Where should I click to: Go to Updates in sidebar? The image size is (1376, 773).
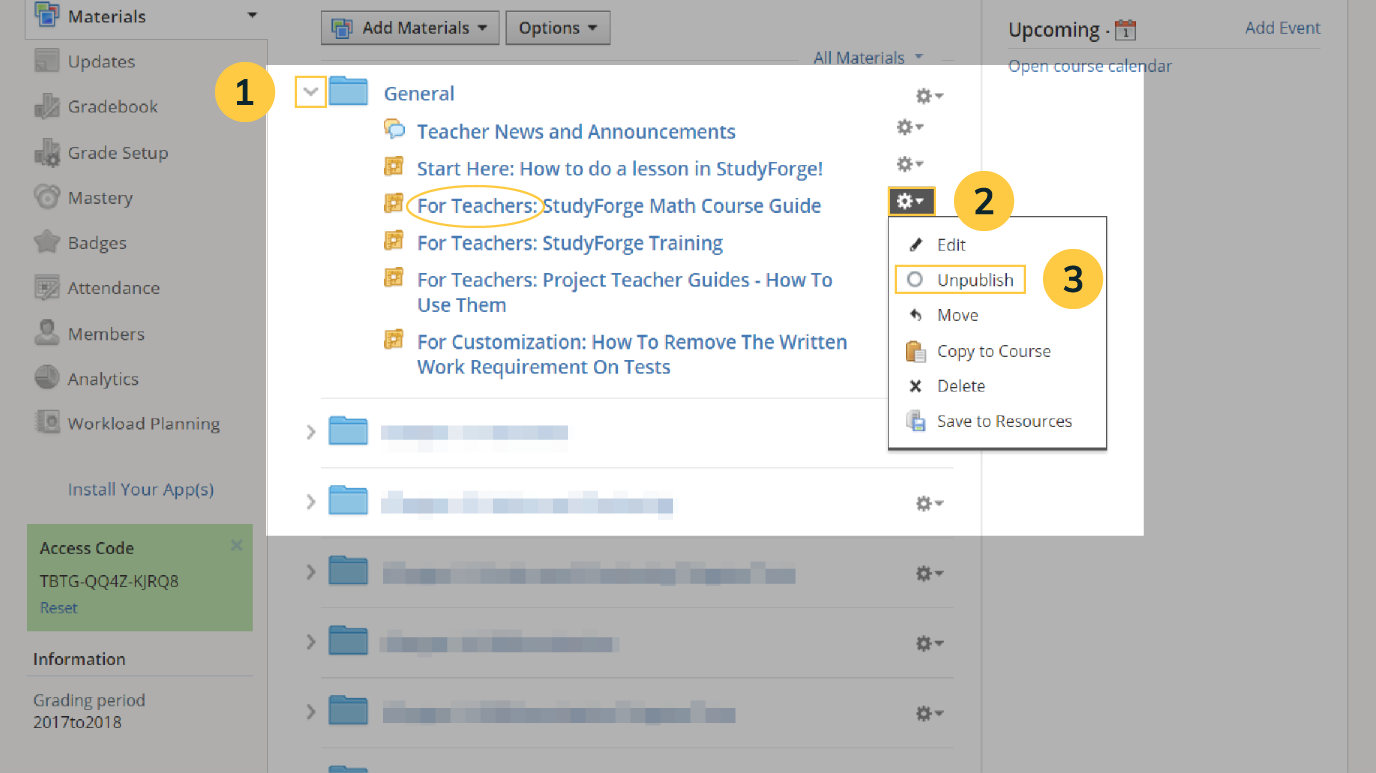101,61
